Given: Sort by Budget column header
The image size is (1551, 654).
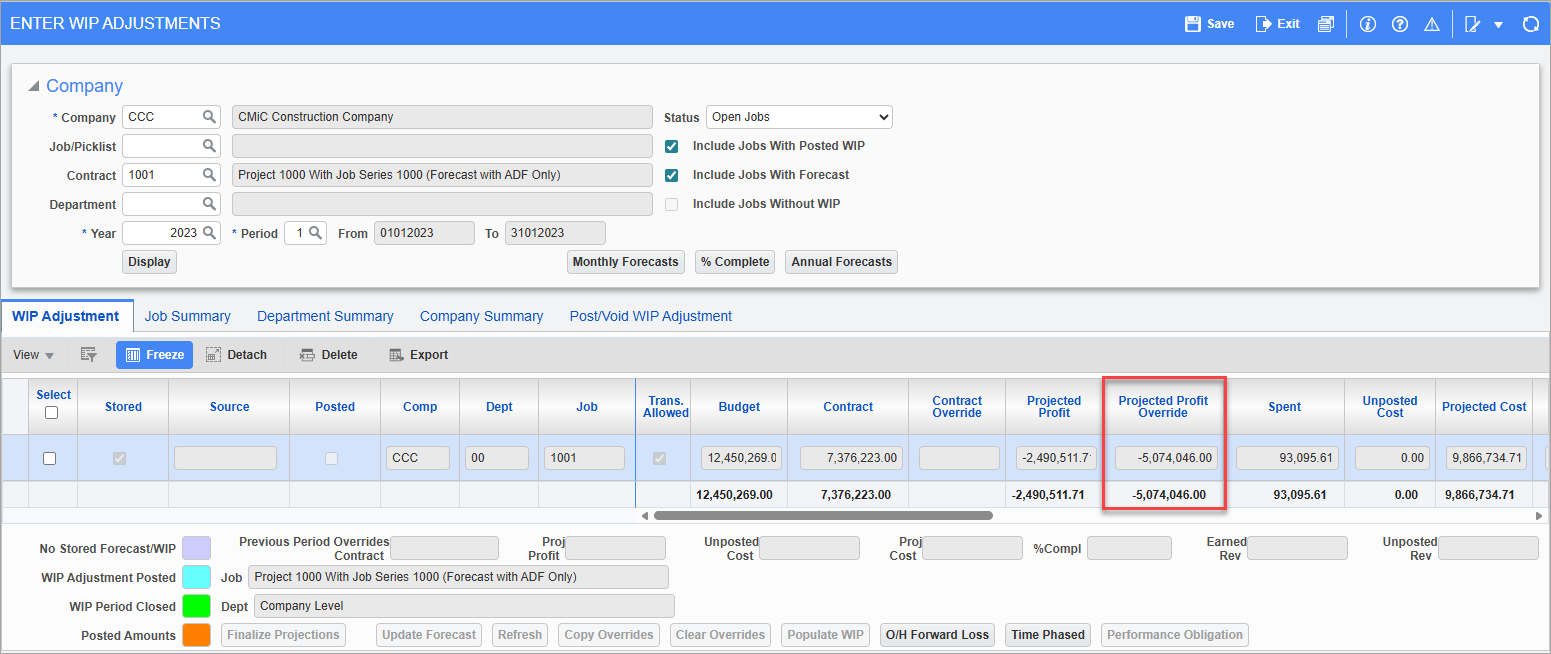Looking at the screenshot, I should coord(739,407).
